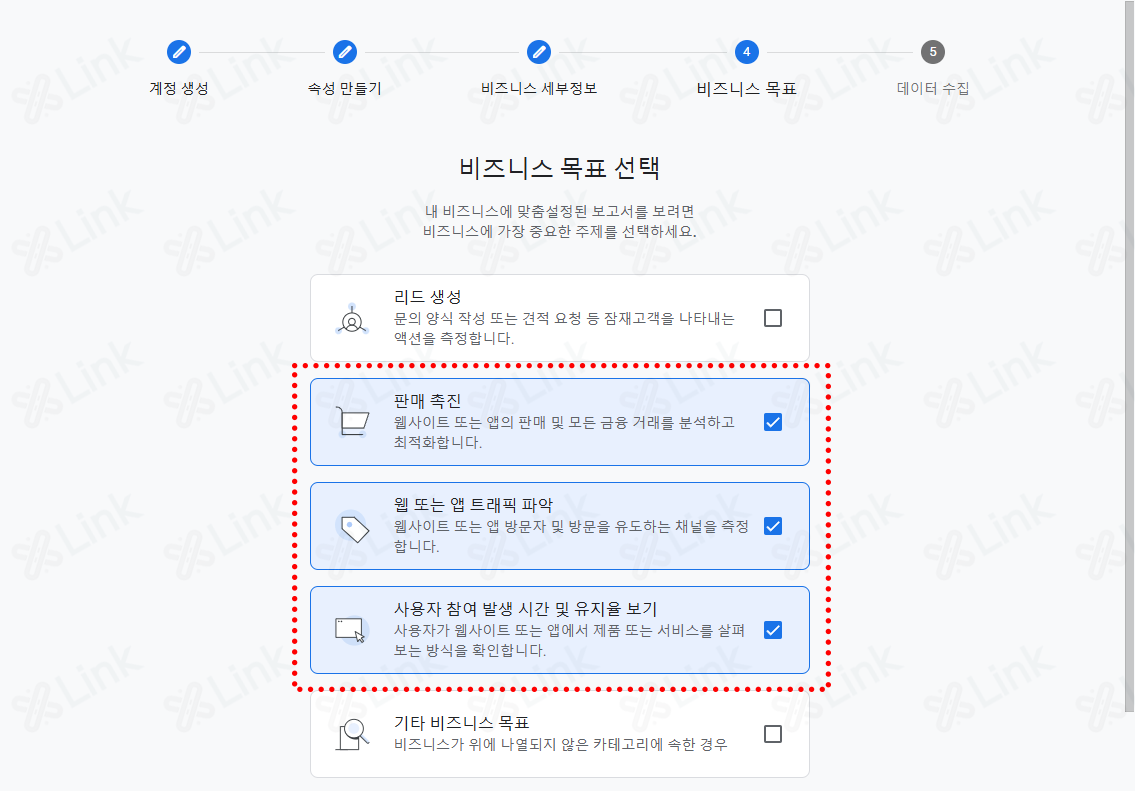The height and width of the screenshot is (791, 1135).
Task: Click the browser cursor icon for engagement
Action: point(352,630)
